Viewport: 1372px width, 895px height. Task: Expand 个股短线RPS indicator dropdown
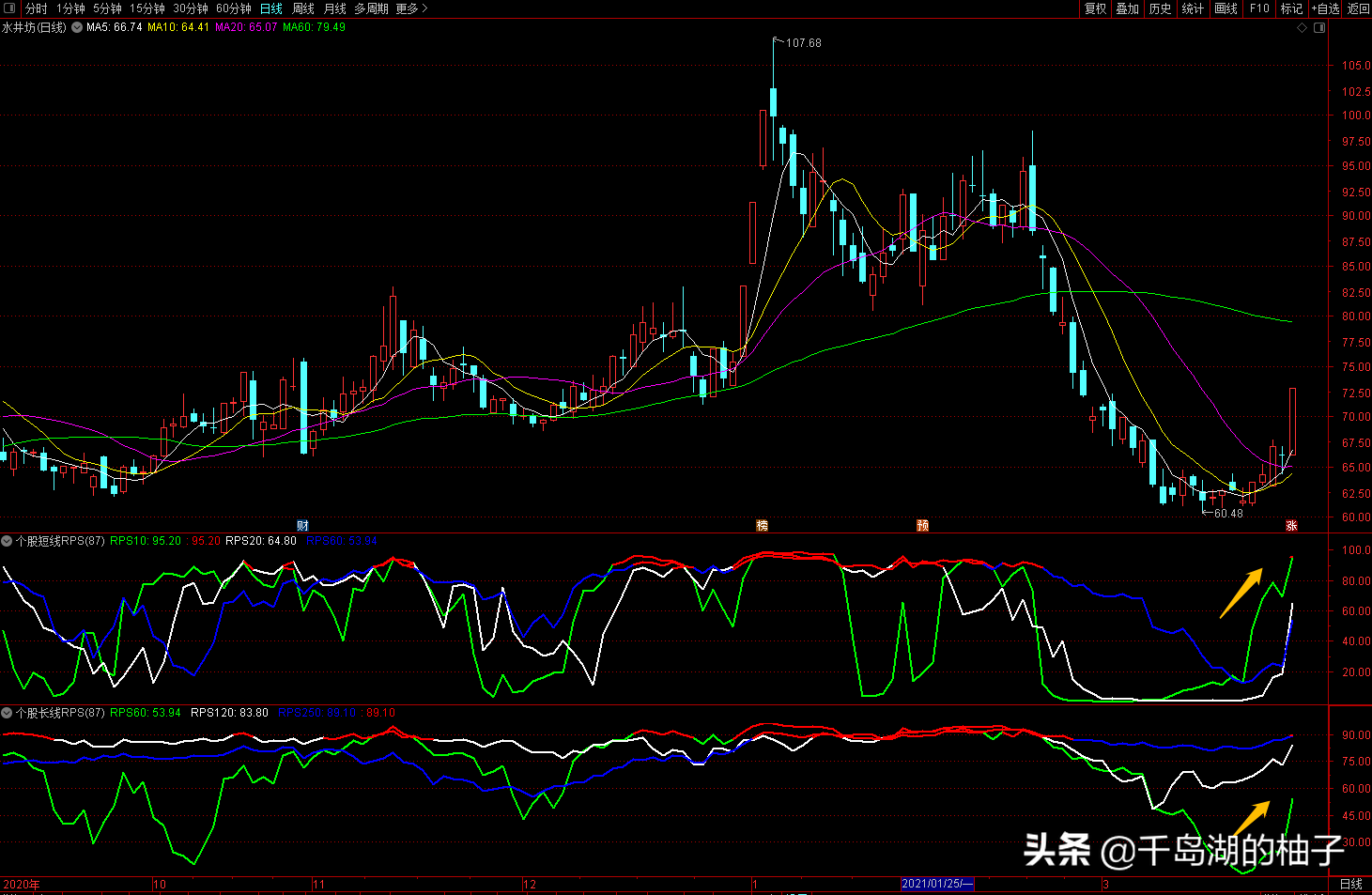pyautogui.click(x=7, y=541)
